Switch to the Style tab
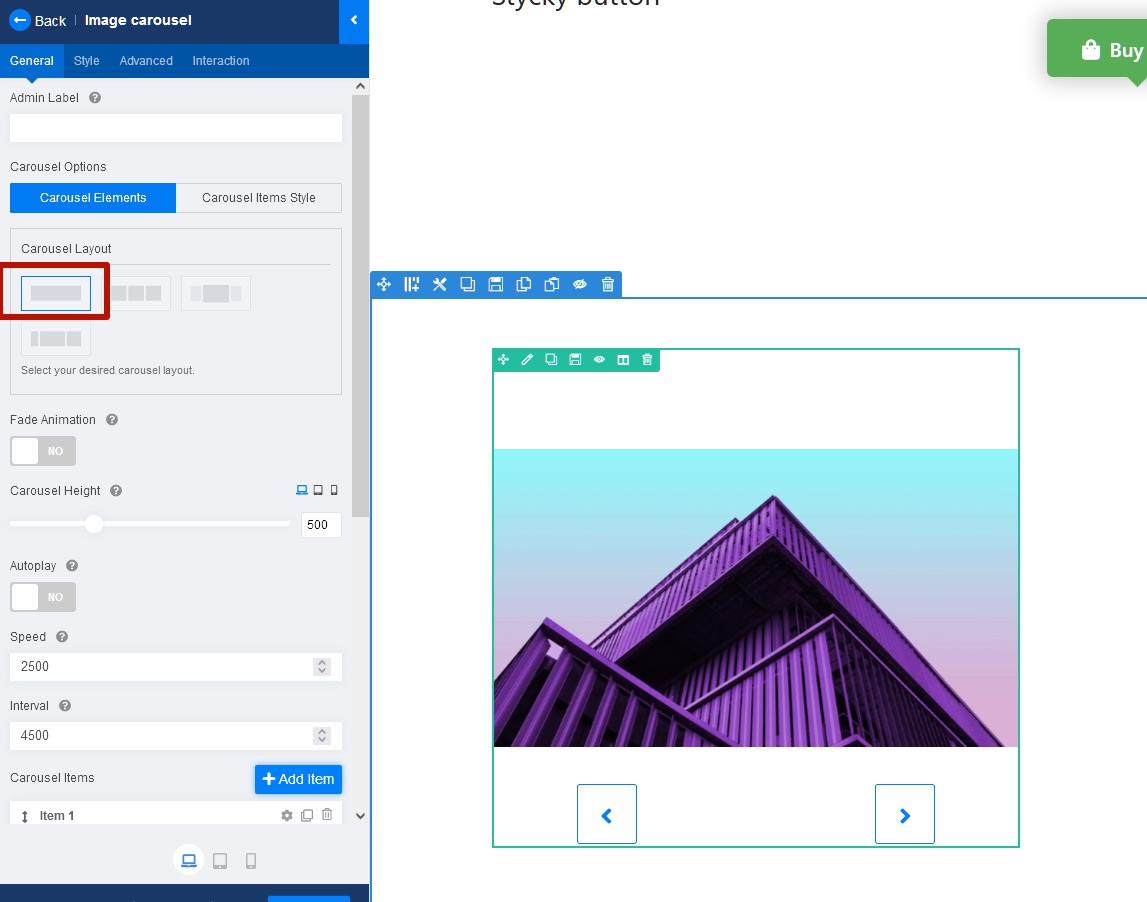Screen dimensions: 1147x902 tap(86, 61)
